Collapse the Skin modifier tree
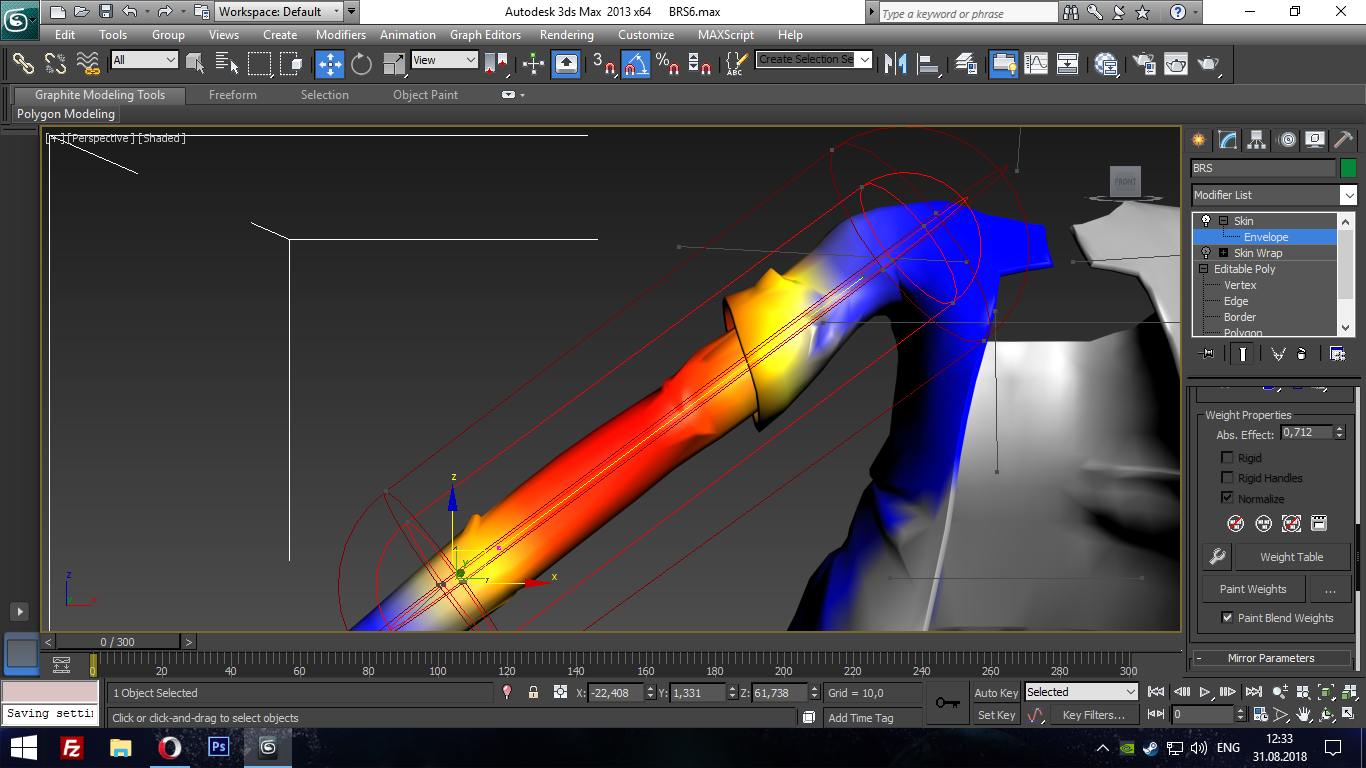Screen dimensions: 1366x768 click(1223, 221)
